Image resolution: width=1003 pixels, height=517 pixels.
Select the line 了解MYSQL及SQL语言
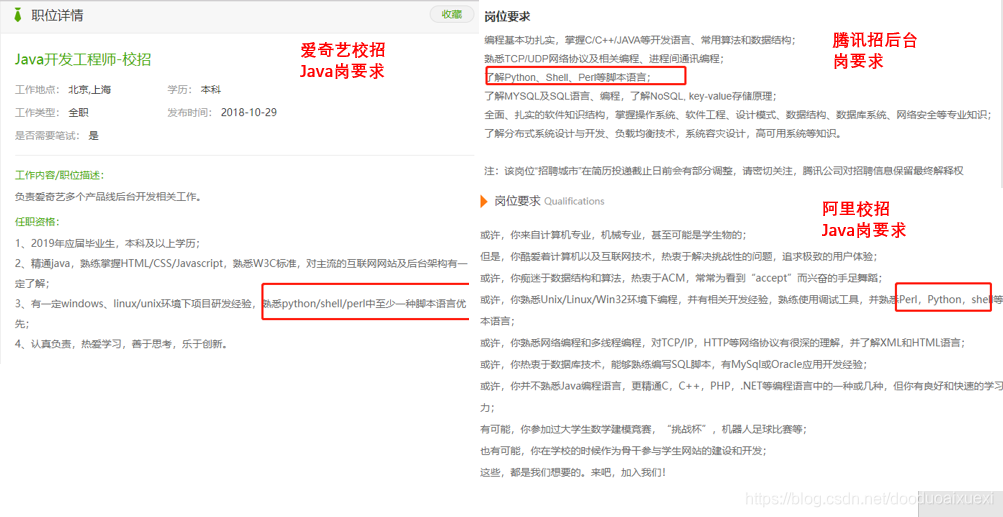pos(630,96)
